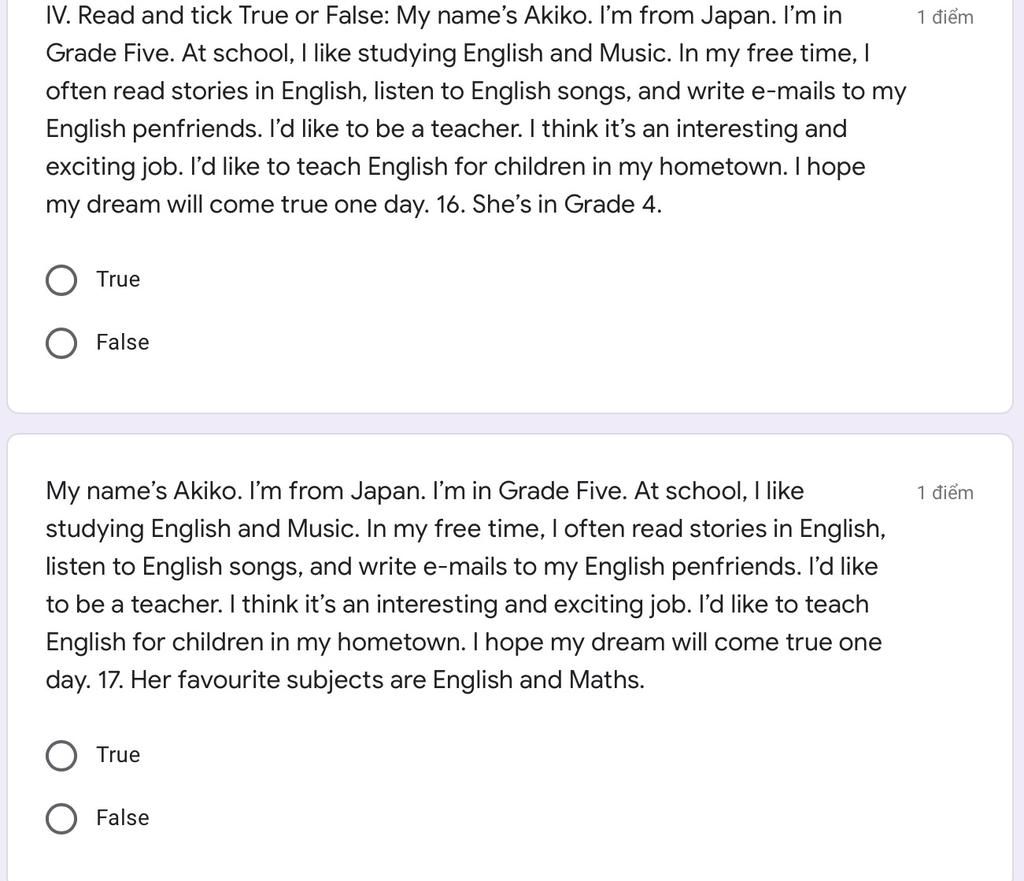Click the '1 điểm' label of question 16
The image size is (1024, 881).
945,17
